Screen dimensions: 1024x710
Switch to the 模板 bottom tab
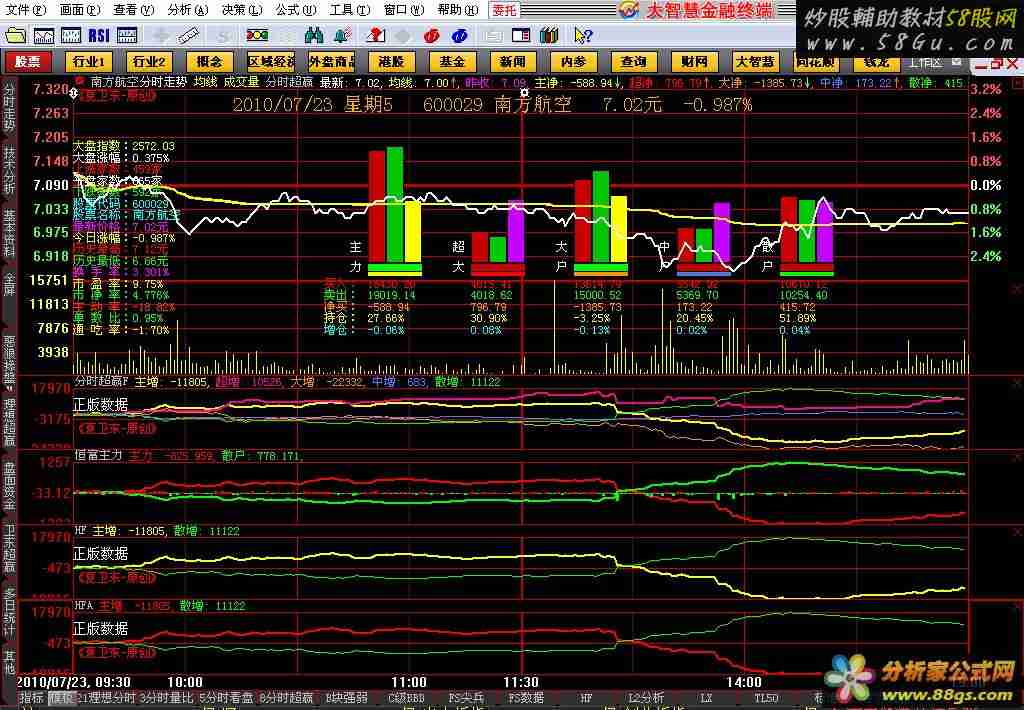click(62, 698)
